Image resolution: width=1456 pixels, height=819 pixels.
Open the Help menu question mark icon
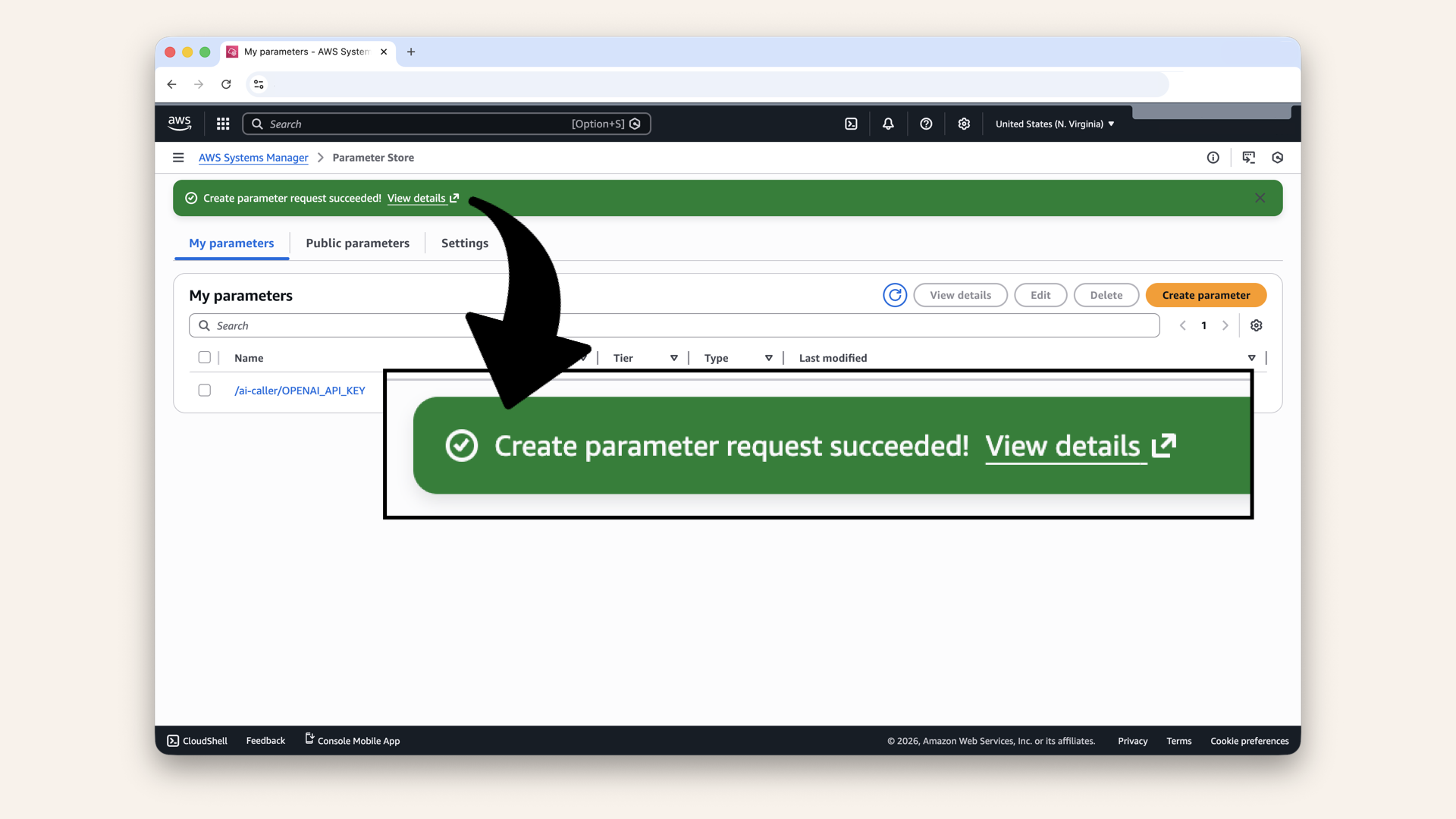tap(926, 124)
